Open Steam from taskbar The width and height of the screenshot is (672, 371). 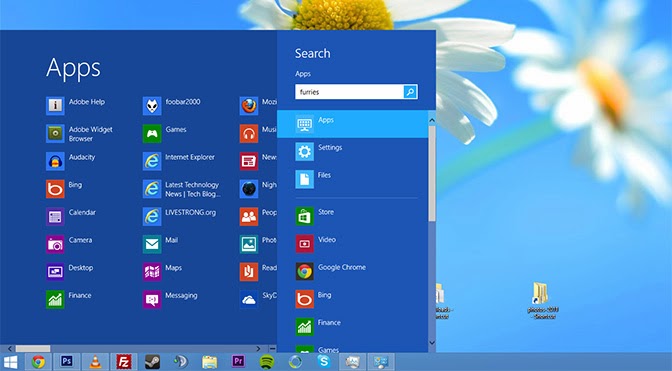click(152, 362)
